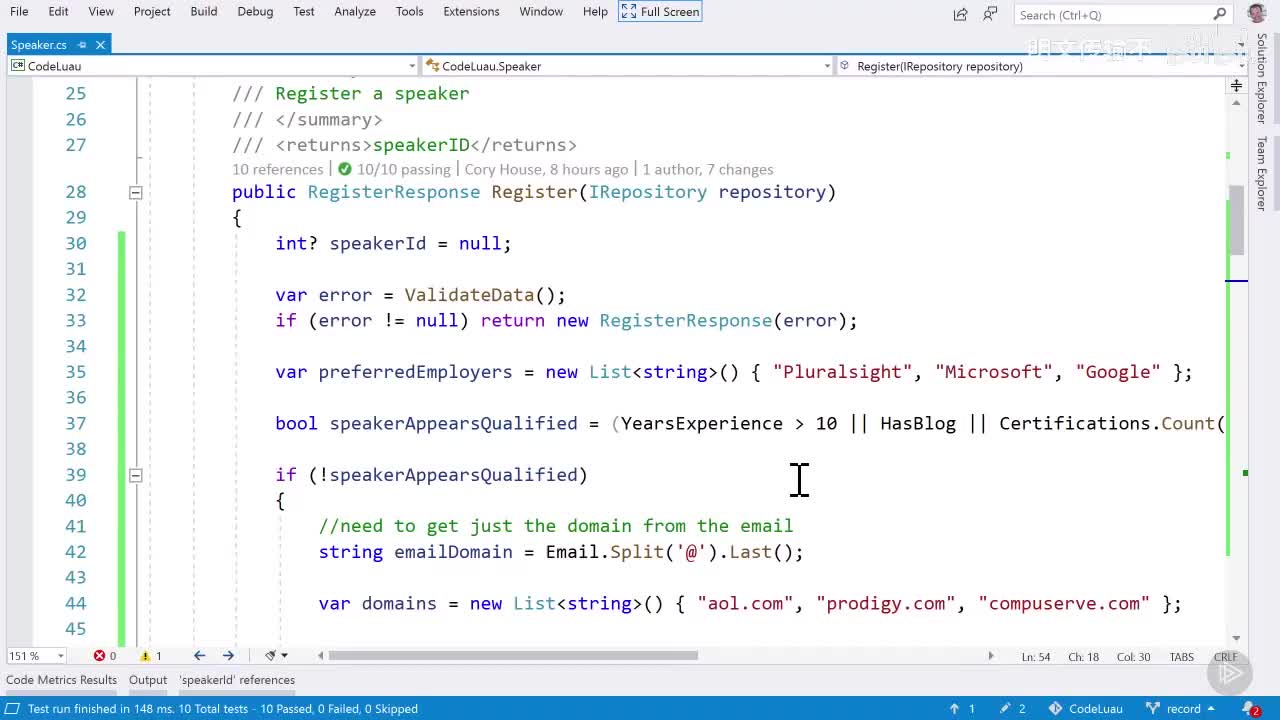The image size is (1280, 720).
Task: Show the 10 references CodeLens
Action: pos(278,169)
